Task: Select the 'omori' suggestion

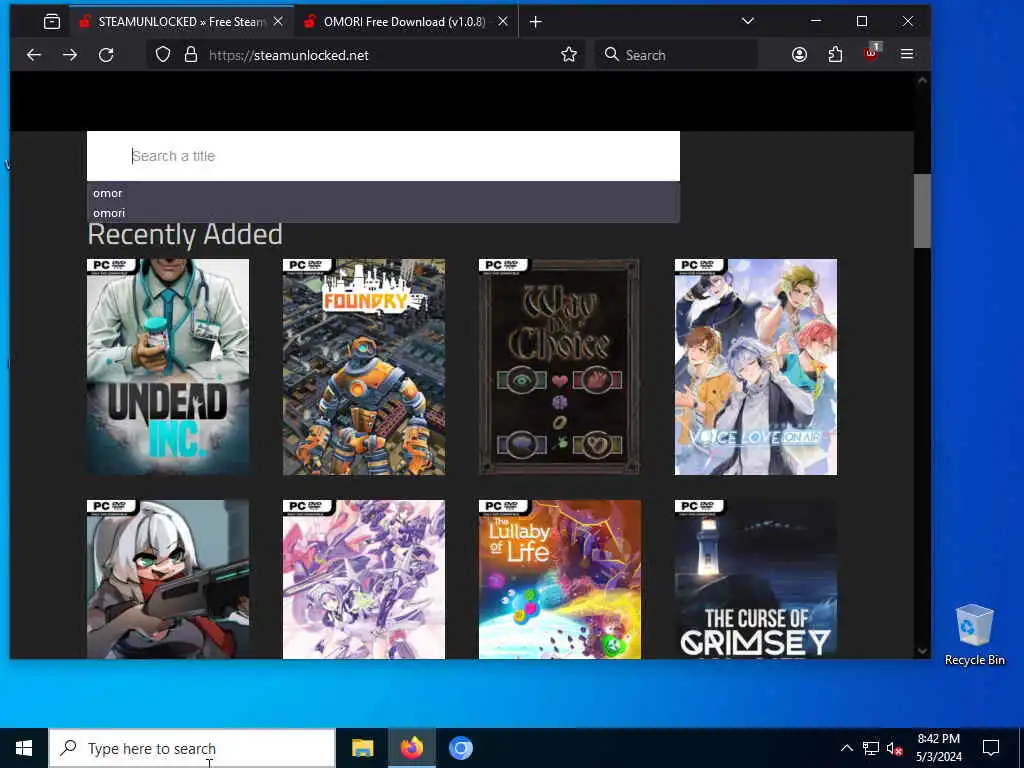Action: [383, 213]
